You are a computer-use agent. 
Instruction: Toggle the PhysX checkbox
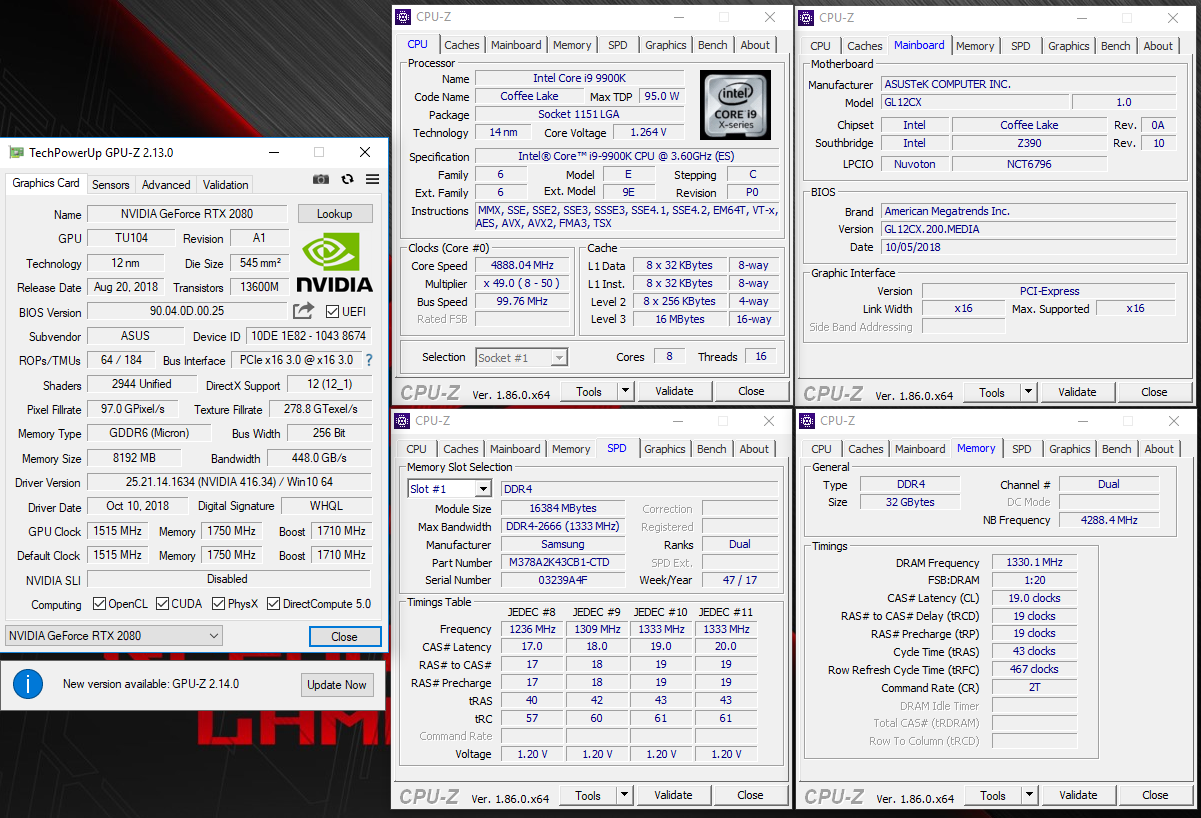tap(217, 604)
